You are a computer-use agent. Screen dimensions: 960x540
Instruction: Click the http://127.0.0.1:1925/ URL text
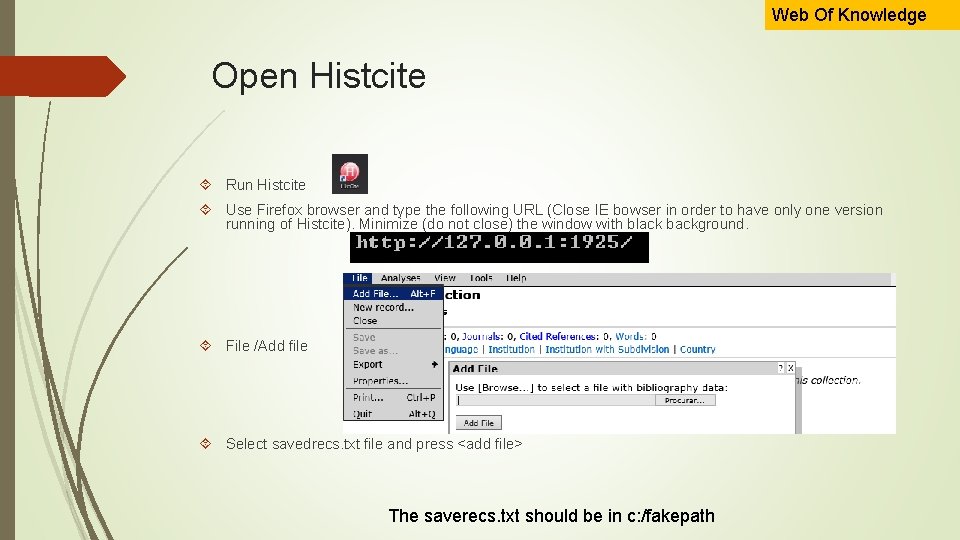[494, 242]
